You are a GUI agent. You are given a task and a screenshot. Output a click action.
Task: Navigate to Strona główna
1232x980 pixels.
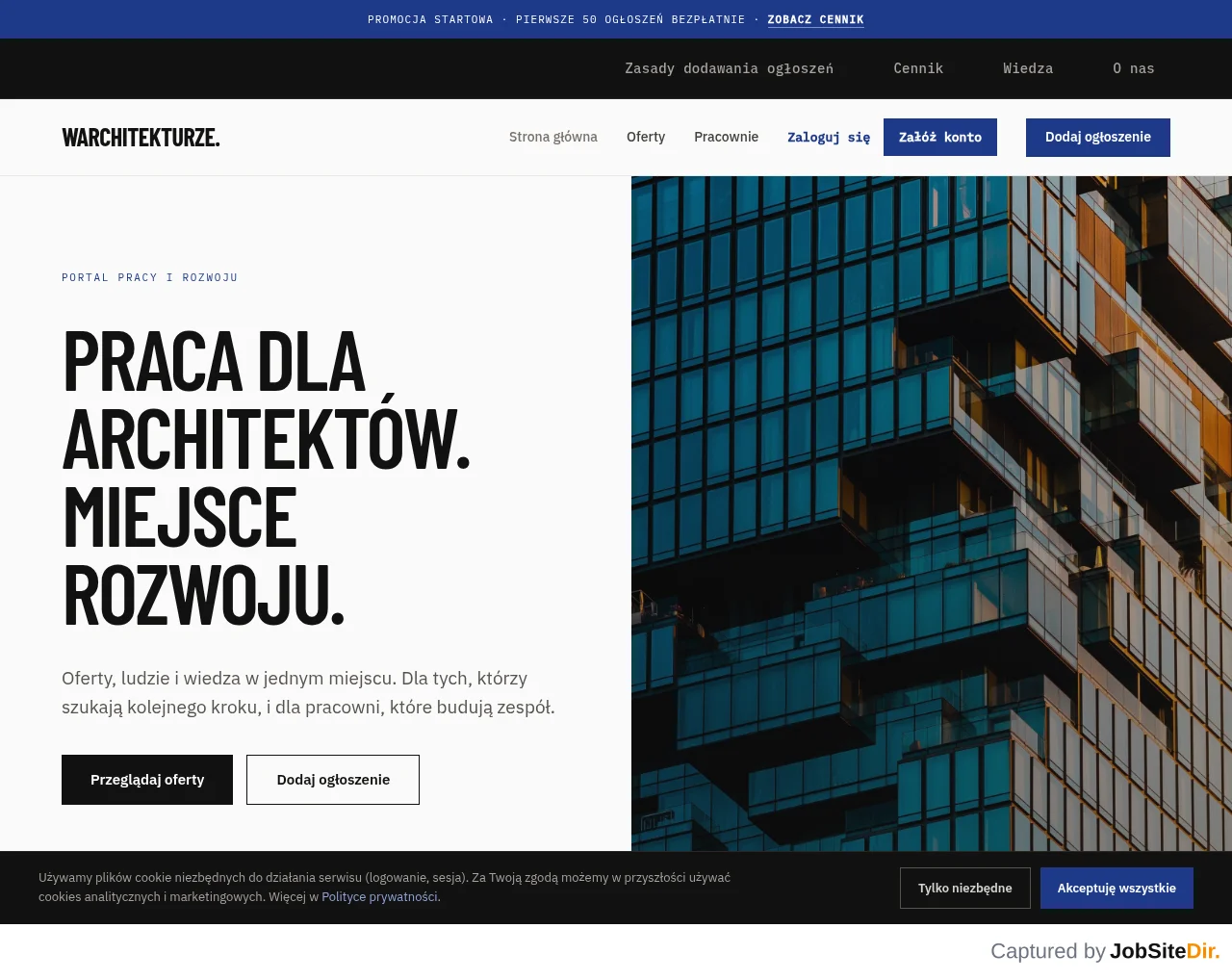point(553,137)
